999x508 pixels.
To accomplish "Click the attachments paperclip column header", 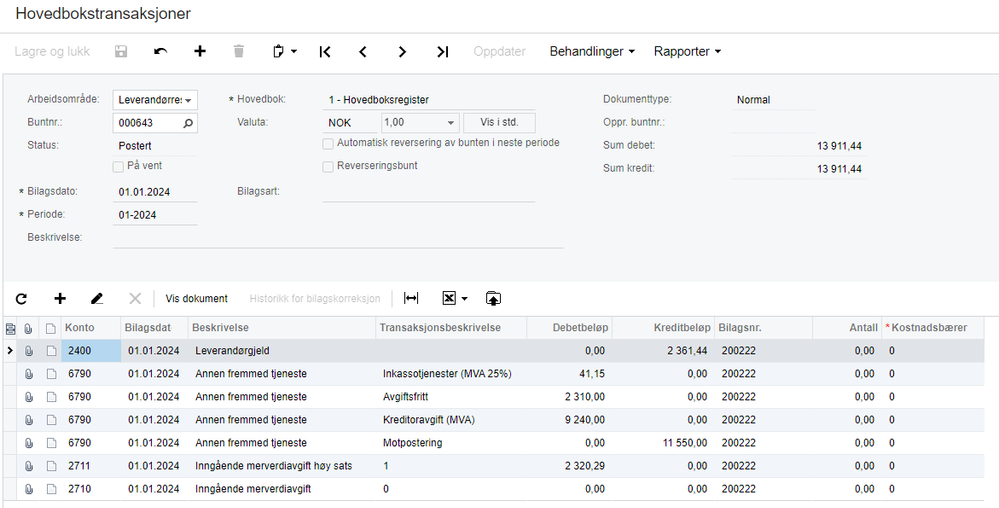I will click(28, 328).
